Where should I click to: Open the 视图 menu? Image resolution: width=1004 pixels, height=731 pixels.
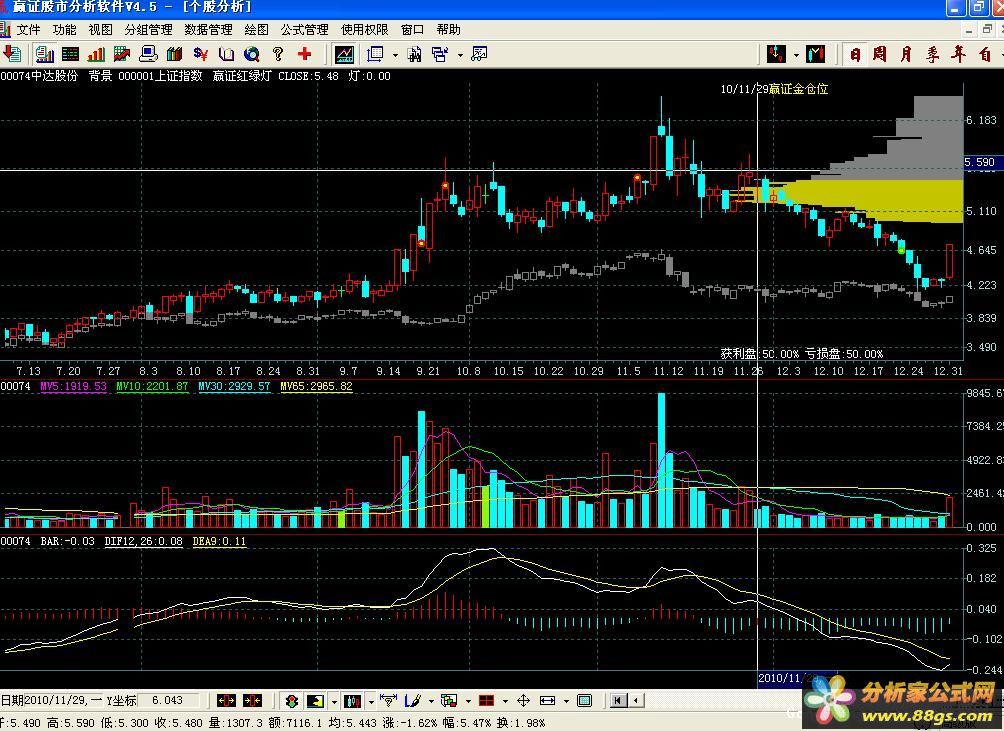101,29
